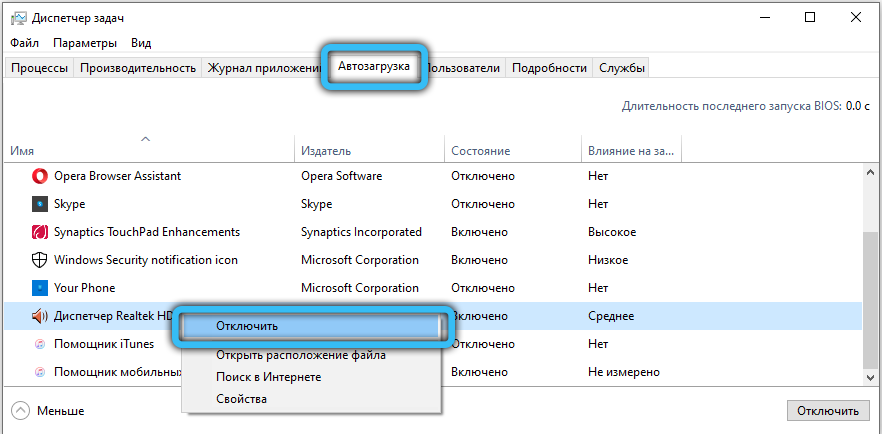882x434 pixels.
Task: Click the Your Phone app icon
Action: tap(39, 288)
